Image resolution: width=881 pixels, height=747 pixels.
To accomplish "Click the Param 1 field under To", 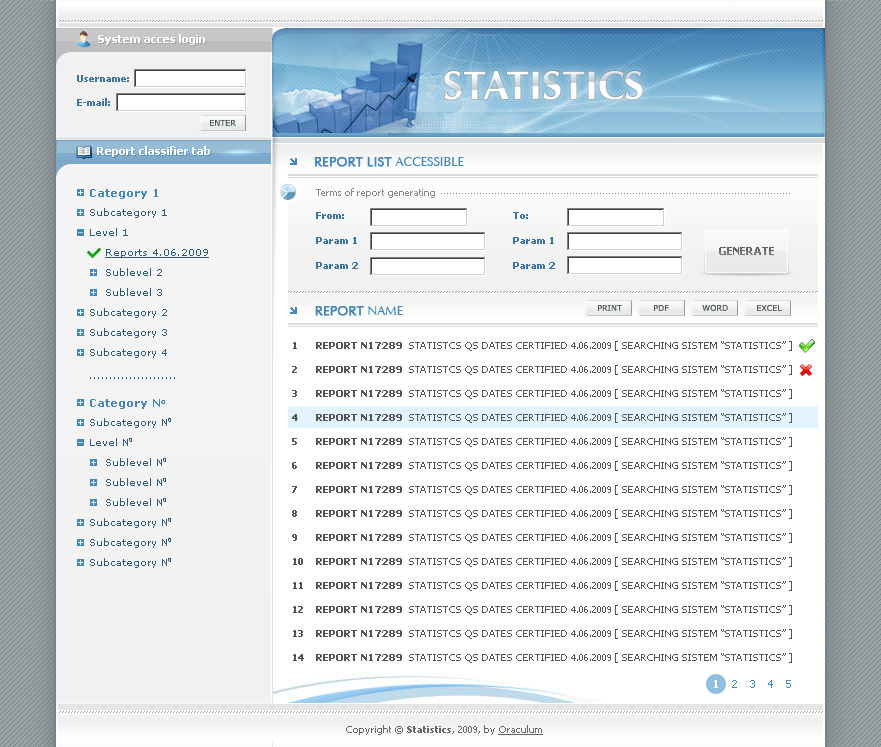I will click(x=624, y=241).
